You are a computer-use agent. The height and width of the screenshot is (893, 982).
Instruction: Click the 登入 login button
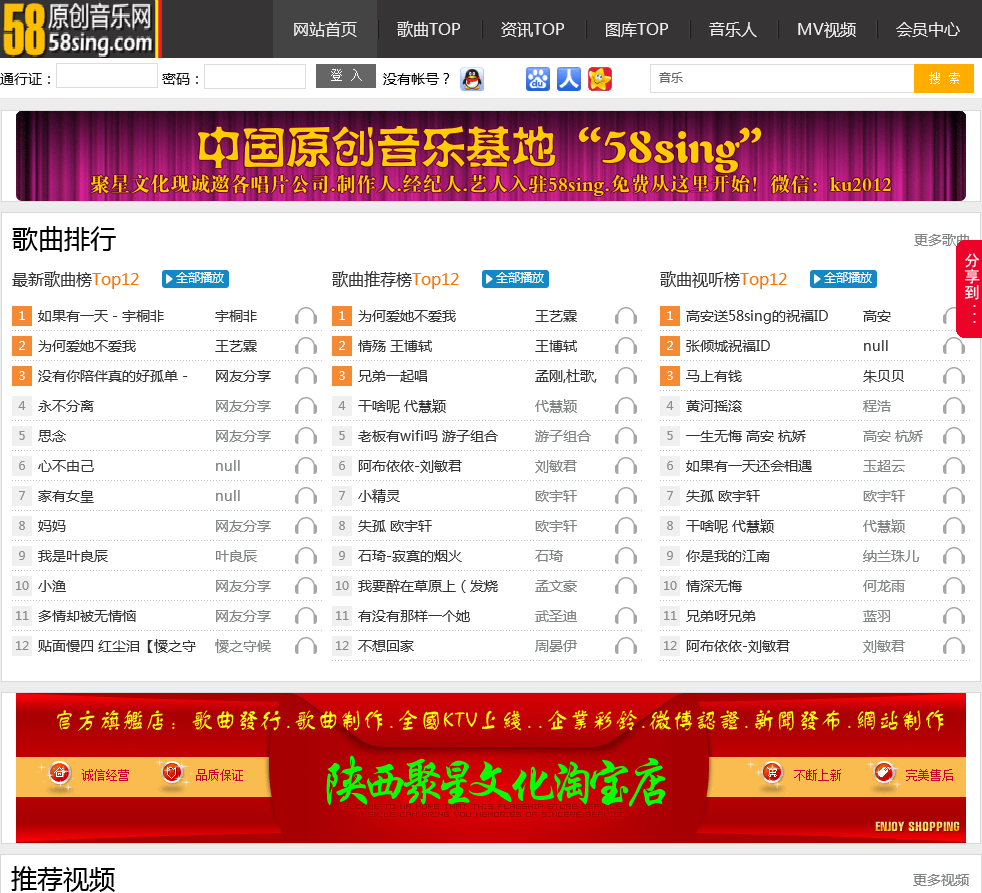coord(346,76)
